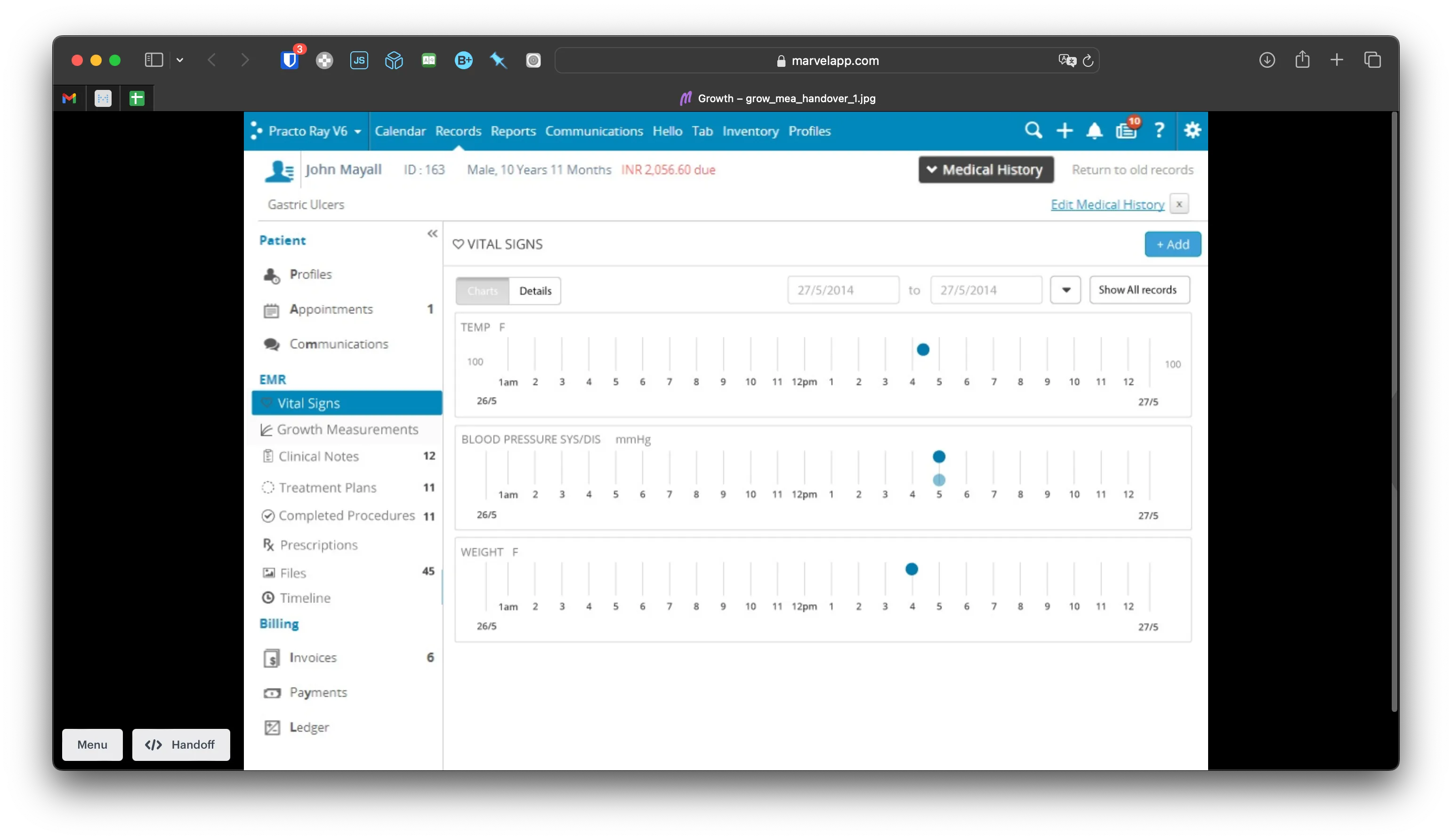This screenshot has height=840, width=1452.
Task: Open the date range dropdown arrow
Action: pyautogui.click(x=1065, y=290)
